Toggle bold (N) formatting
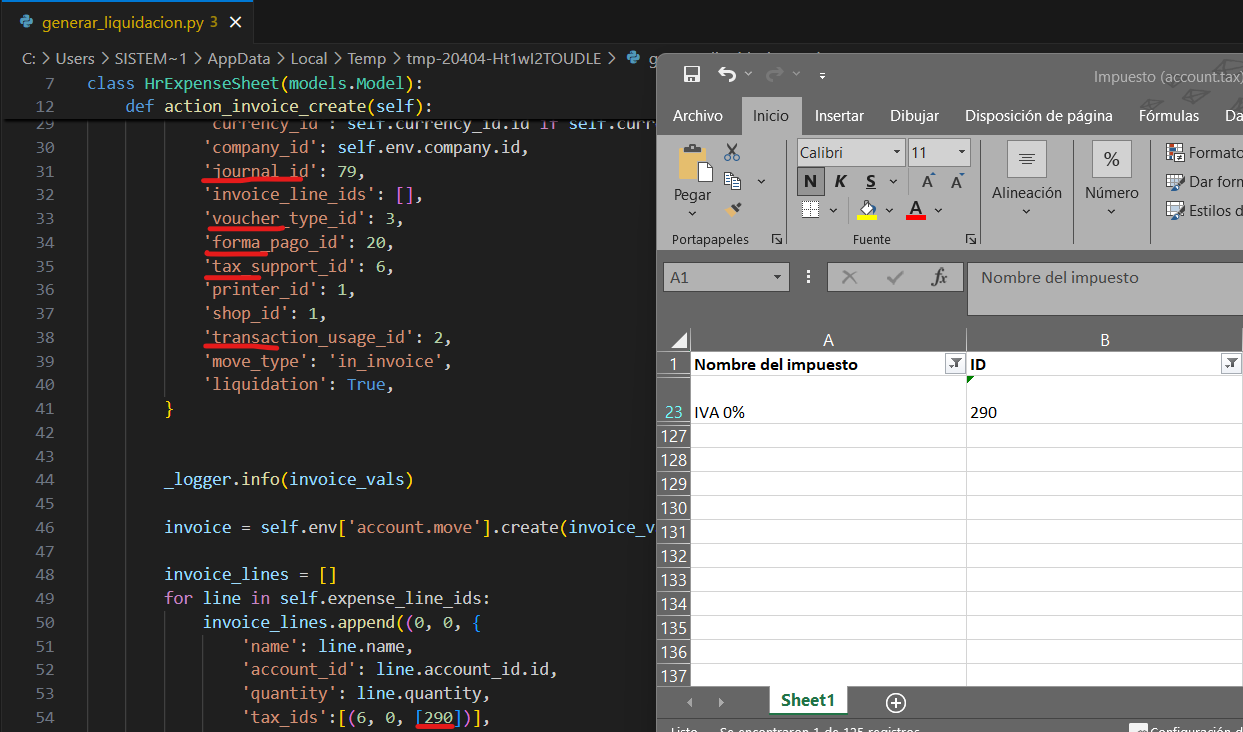The width and height of the screenshot is (1243, 732). (x=810, y=181)
